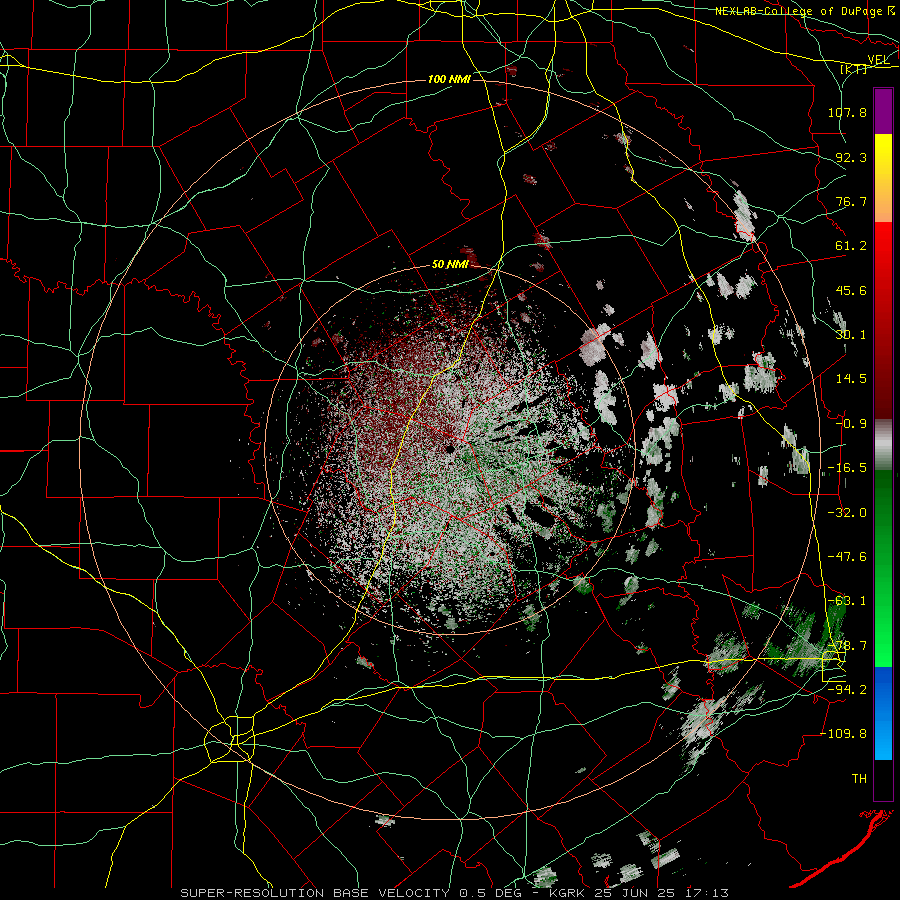Click the -63.1 velocity scale value
The height and width of the screenshot is (900, 900).
point(847,601)
